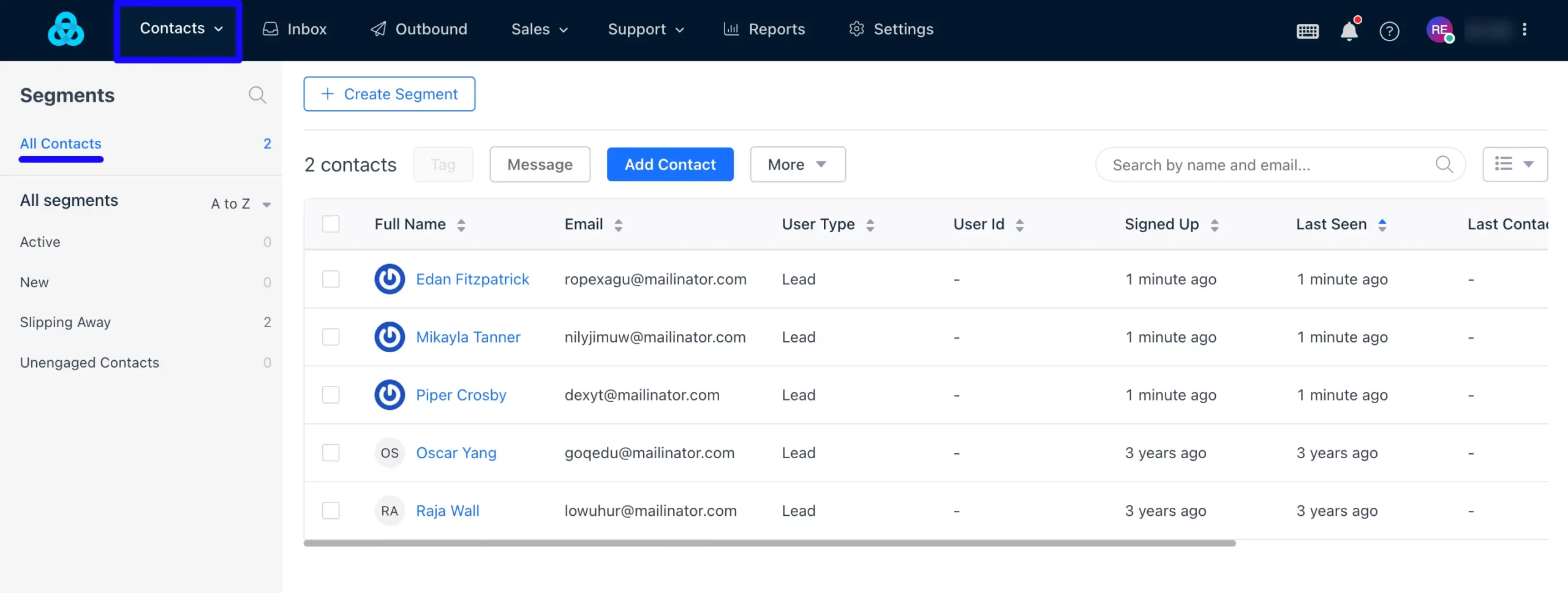Image resolution: width=1568 pixels, height=593 pixels.
Task: Open the RE profile avatar
Action: point(1440,29)
